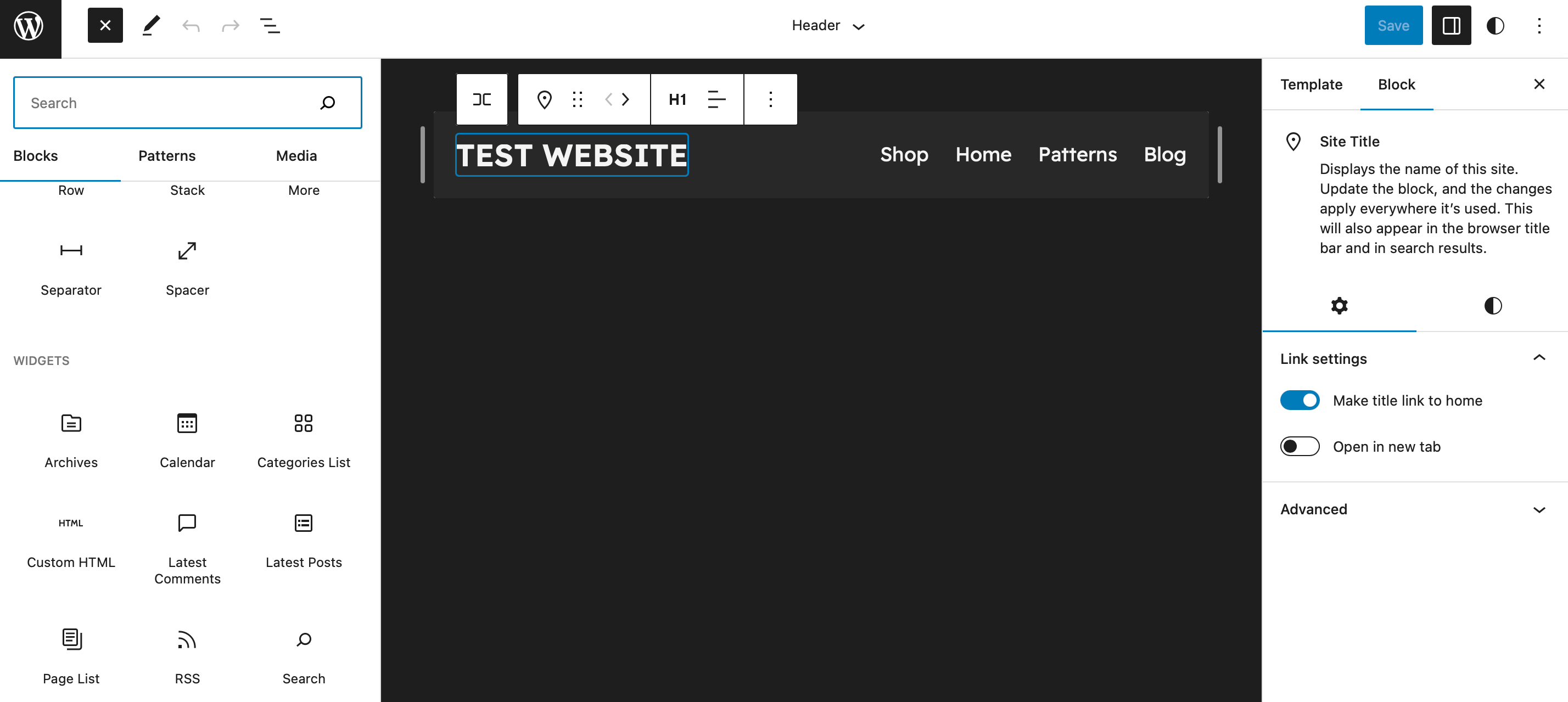1568x702 pixels.
Task: Disable the Make title link to home toggle
Action: point(1300,400)
